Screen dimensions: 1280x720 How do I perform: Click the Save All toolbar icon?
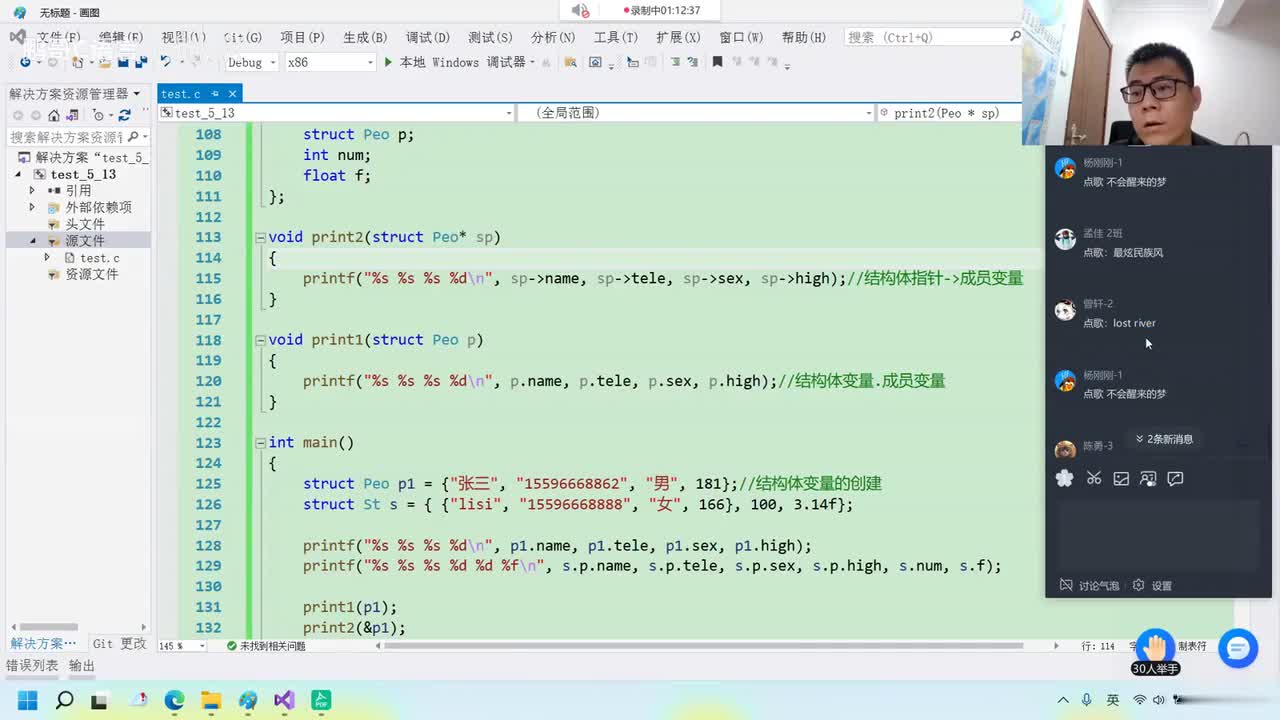141,62
